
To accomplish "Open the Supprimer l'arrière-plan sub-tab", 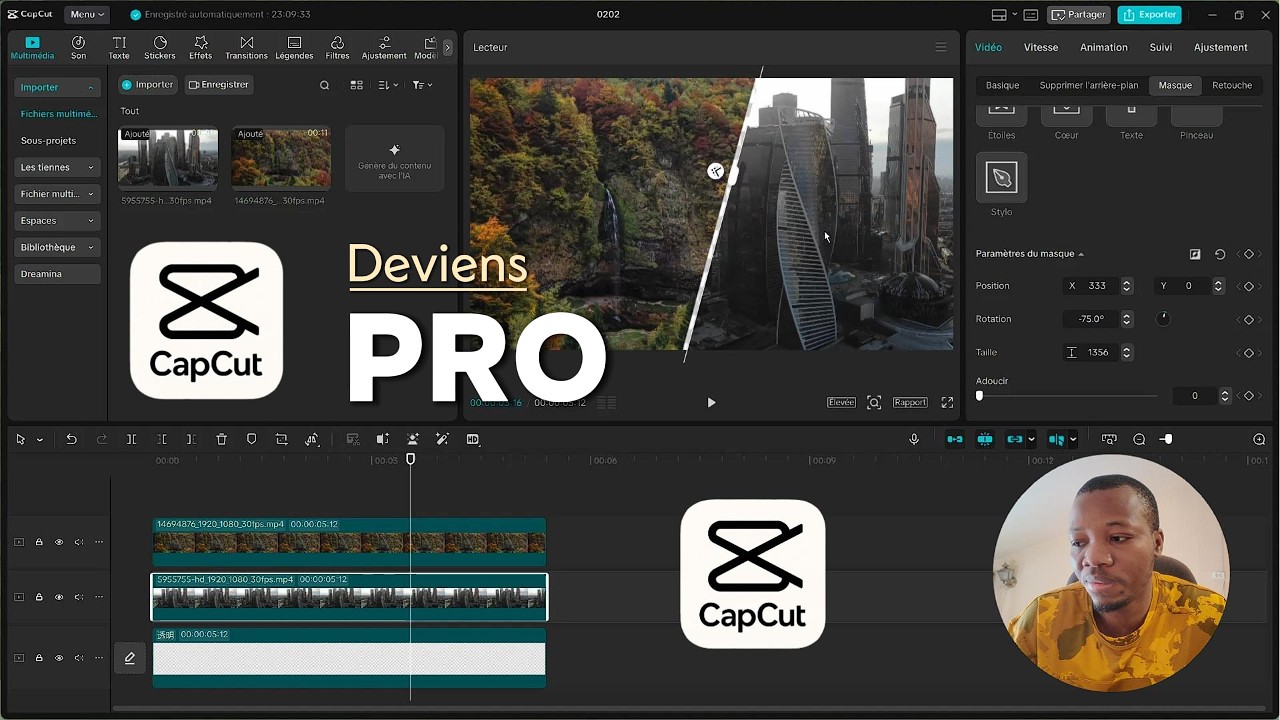I will click(x=1088, y=85).
